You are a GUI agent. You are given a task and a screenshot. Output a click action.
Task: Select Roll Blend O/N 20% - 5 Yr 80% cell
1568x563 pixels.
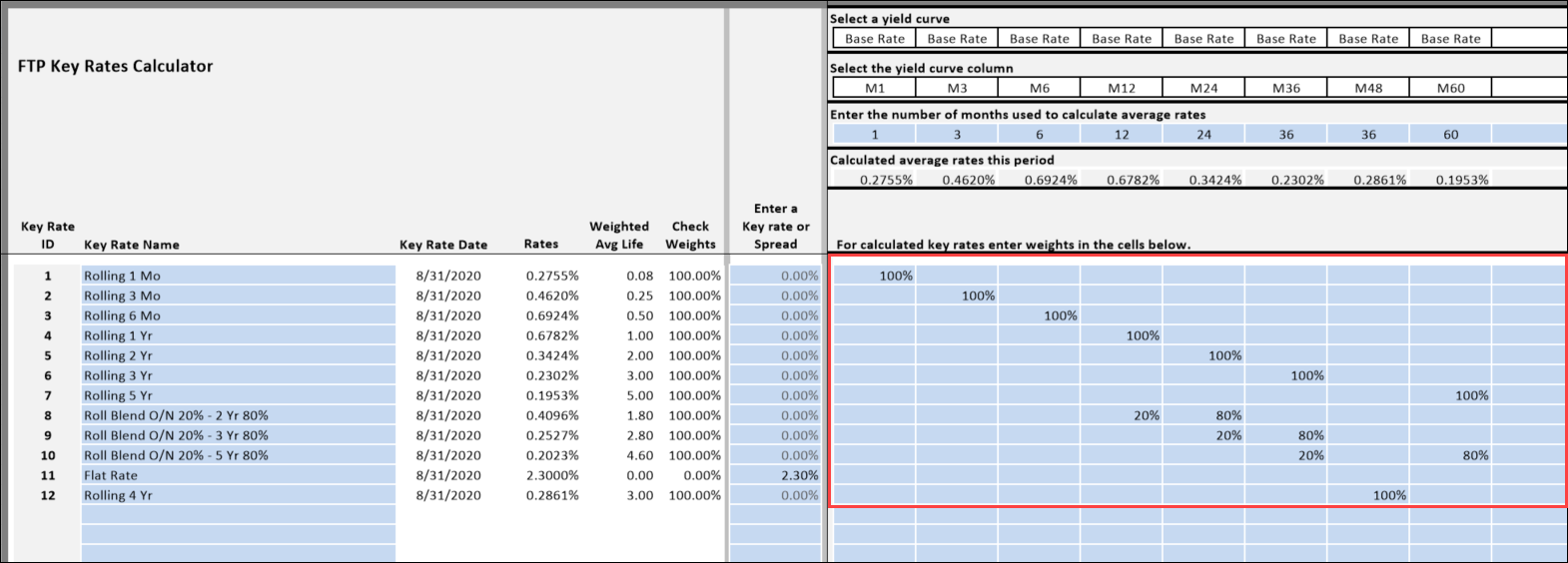pyautogui.click(x=239, y=455)
